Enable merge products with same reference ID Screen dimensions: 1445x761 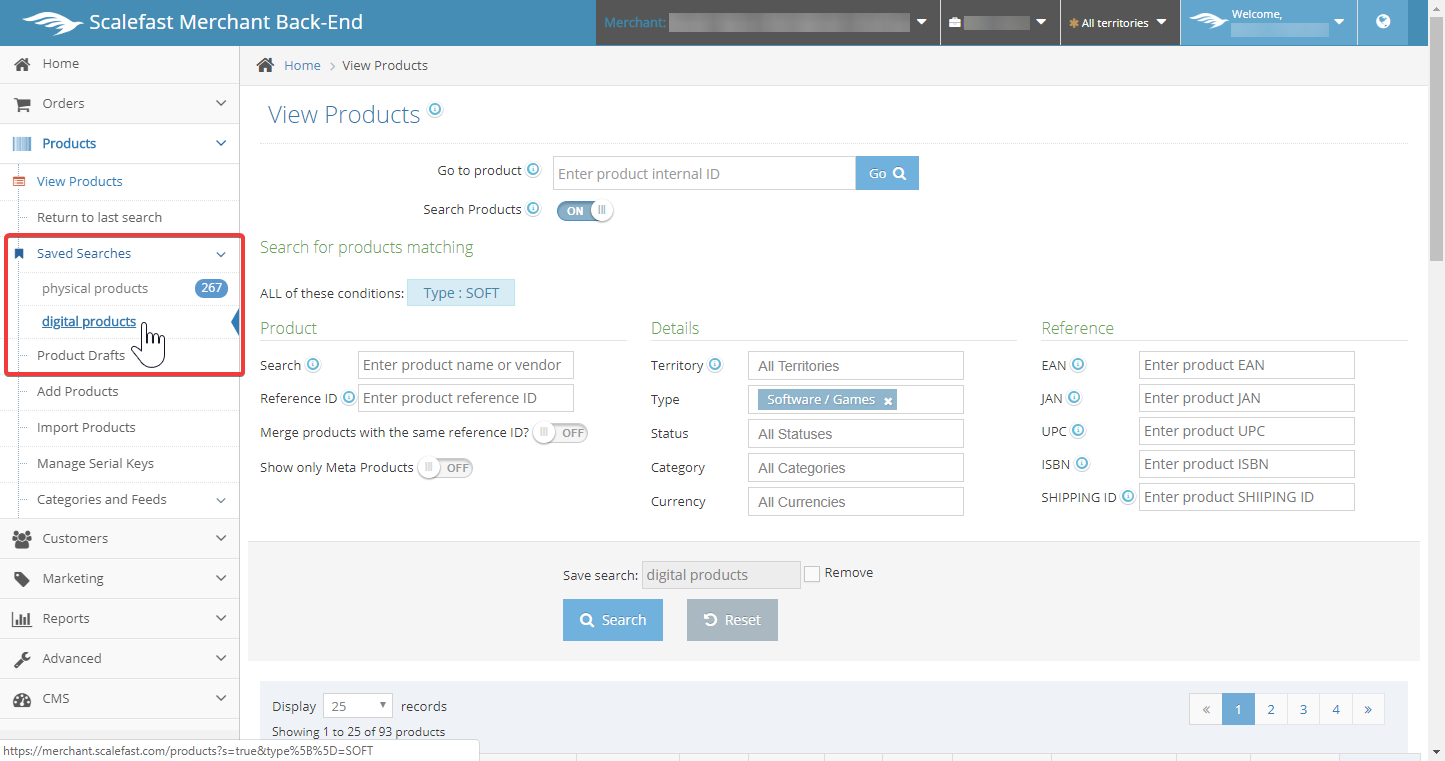pos(560,433)
